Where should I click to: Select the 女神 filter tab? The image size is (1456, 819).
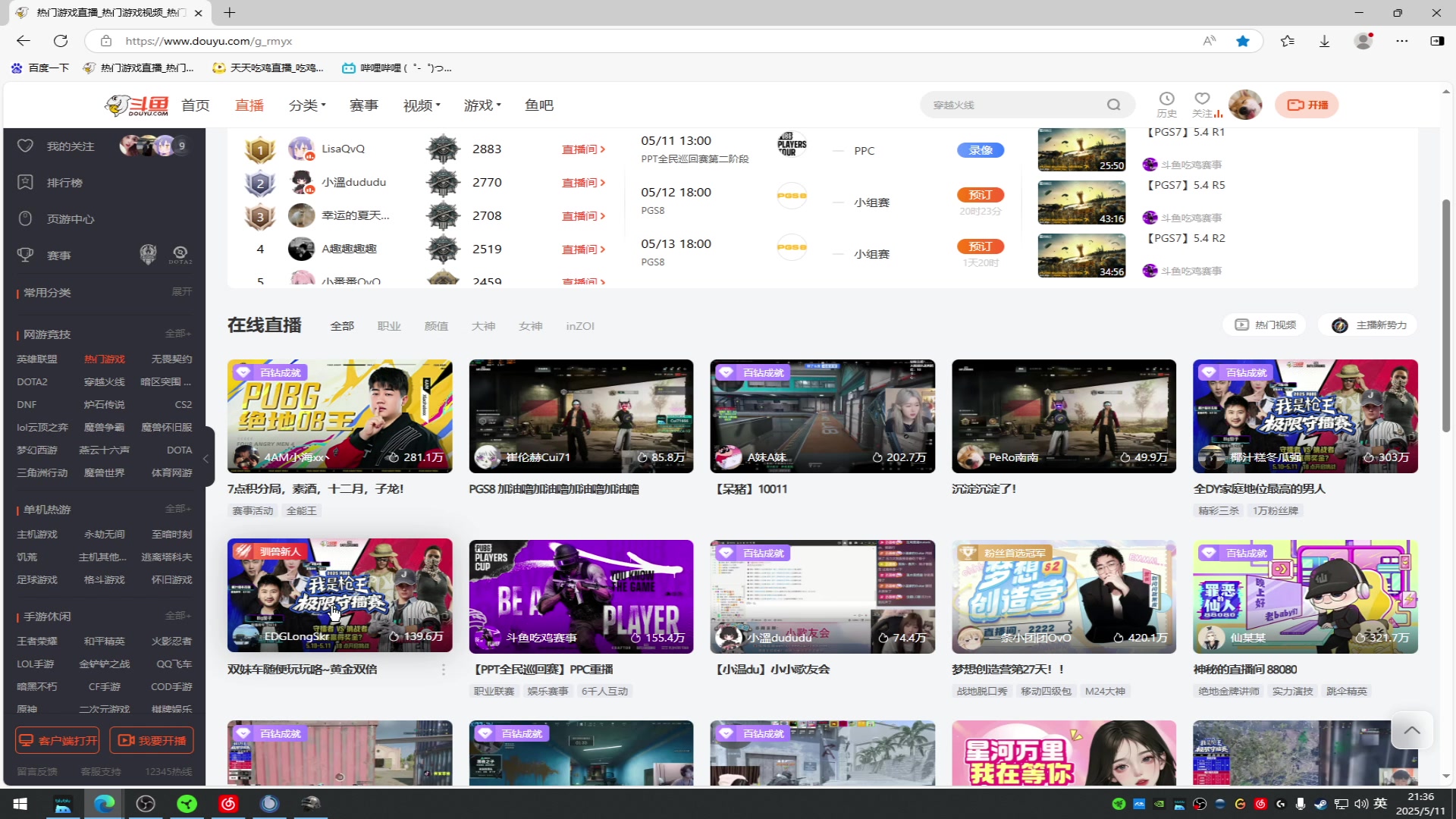click(530, 326)
